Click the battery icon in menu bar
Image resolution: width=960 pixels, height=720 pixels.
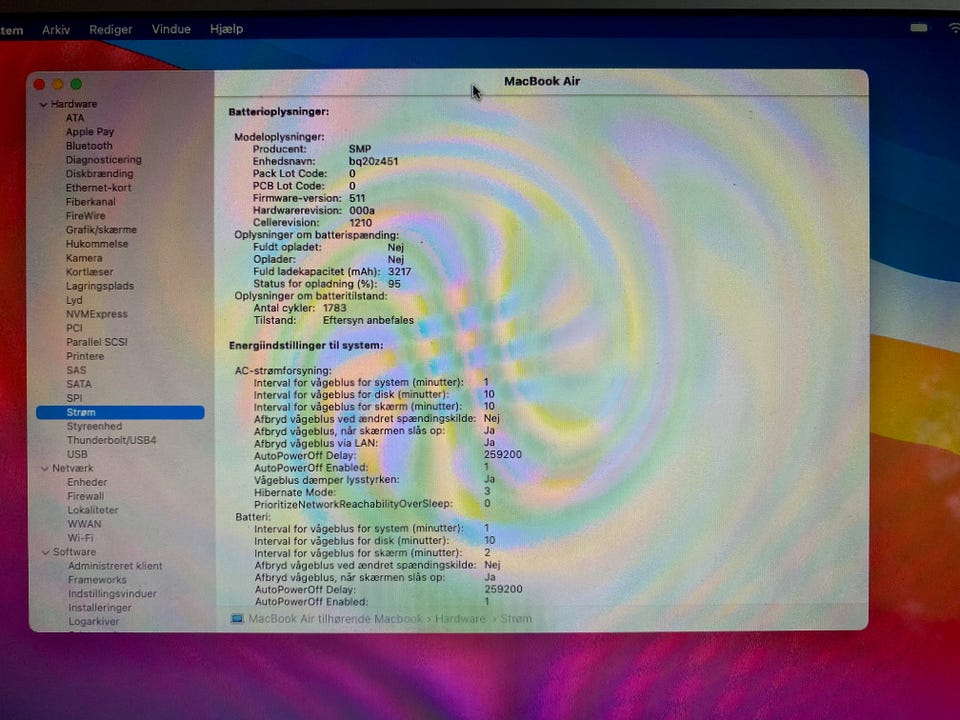pos(918,28)
